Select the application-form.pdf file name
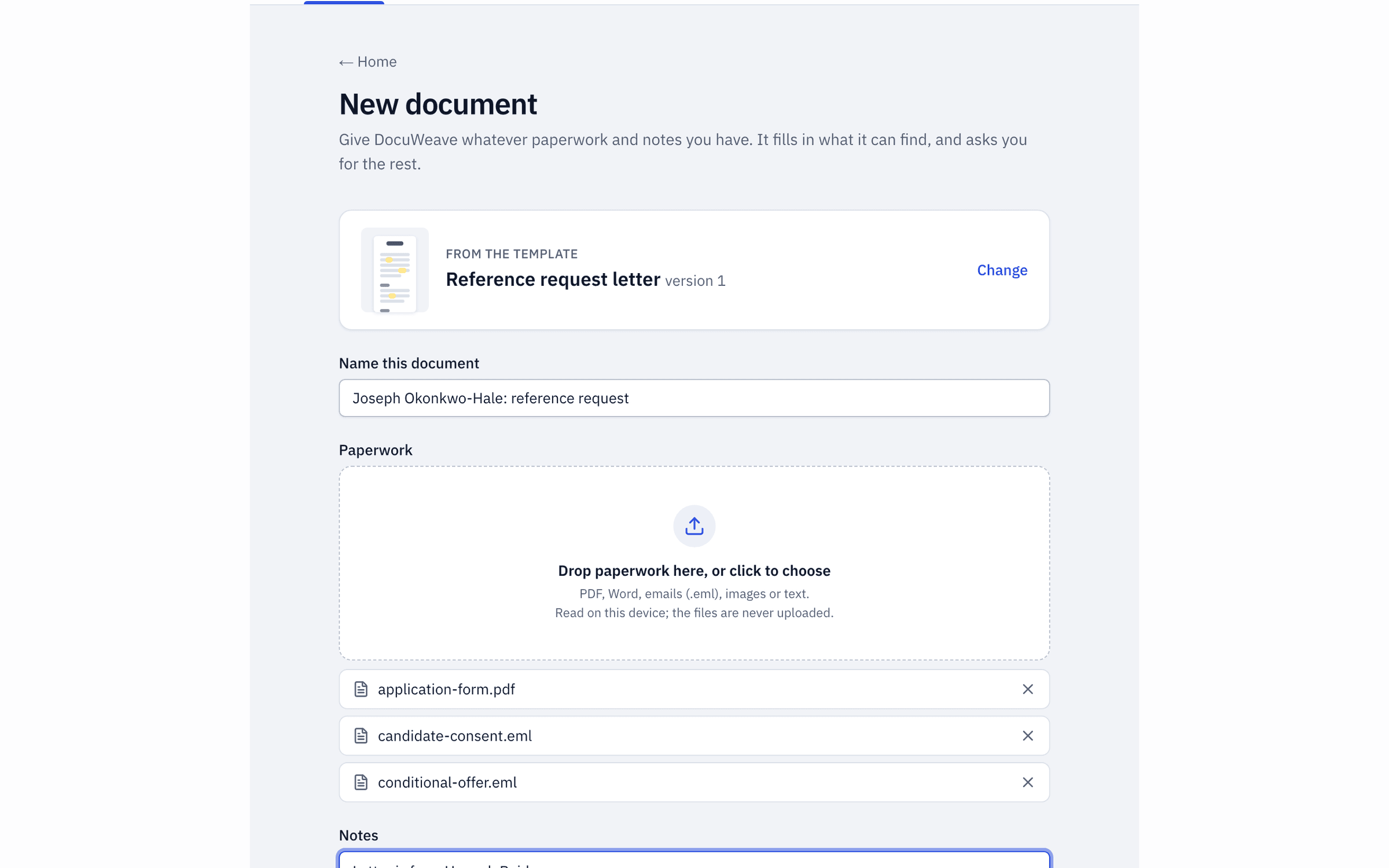This screenshot has height=868, width=1389. (x=446, y=689)
